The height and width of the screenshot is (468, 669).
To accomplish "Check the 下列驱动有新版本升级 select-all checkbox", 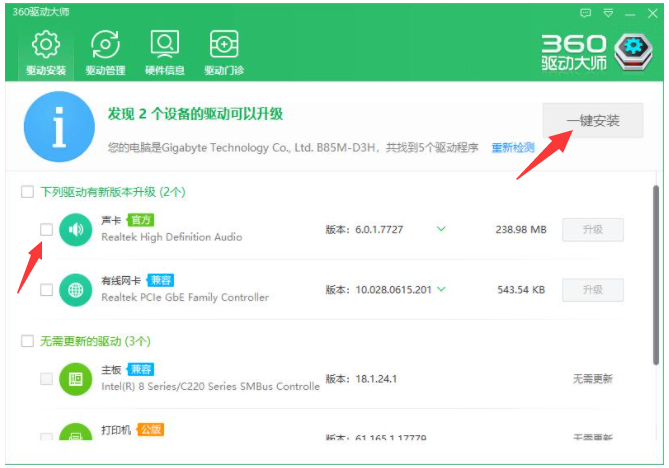I will (x=27, y=192).
